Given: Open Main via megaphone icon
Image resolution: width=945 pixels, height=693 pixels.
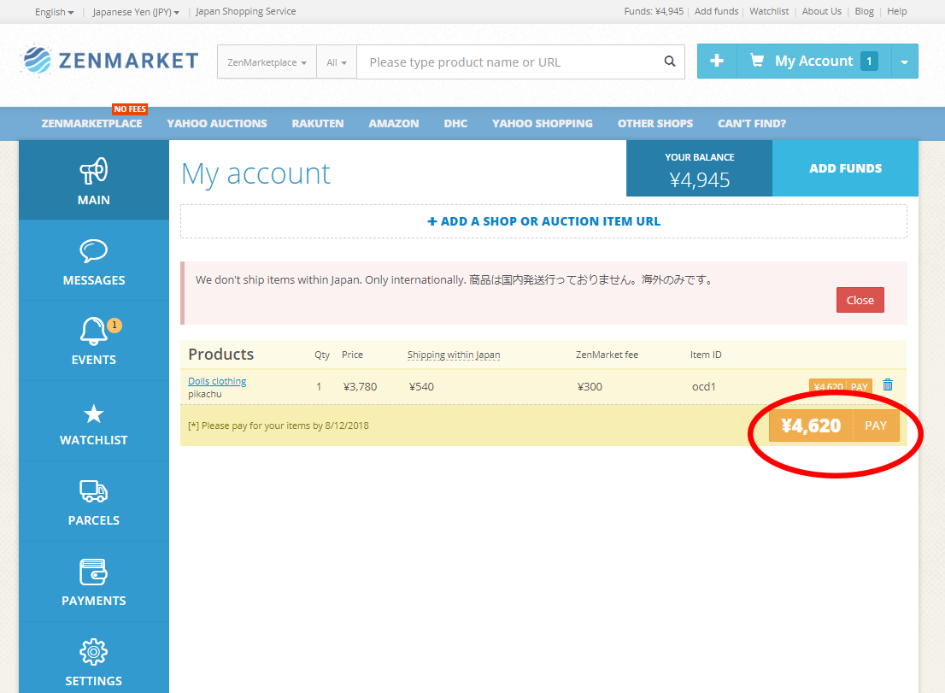Looking at the screenshot, I should tap(93, 171).
